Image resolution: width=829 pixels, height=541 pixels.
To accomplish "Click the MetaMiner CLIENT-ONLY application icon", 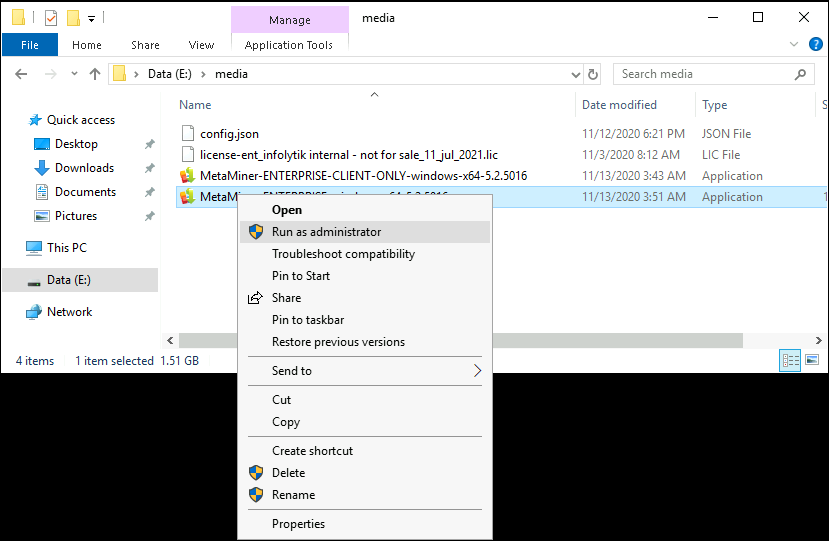I will tap(188, 176).
